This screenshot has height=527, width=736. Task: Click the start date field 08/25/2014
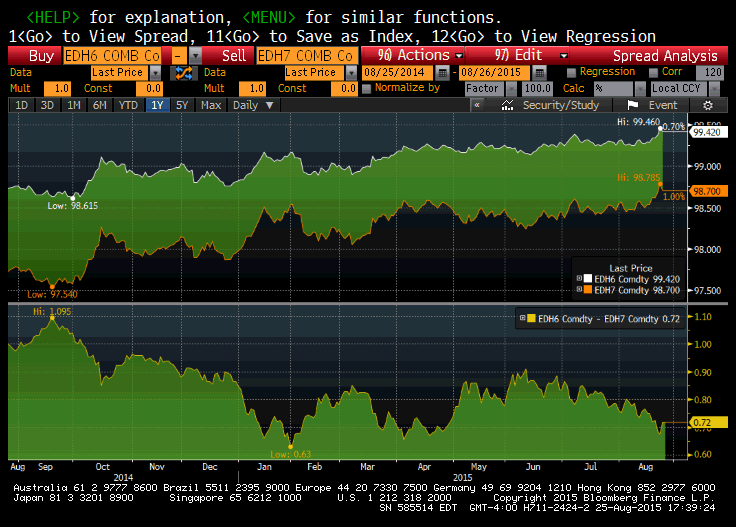tap(400, 72)
